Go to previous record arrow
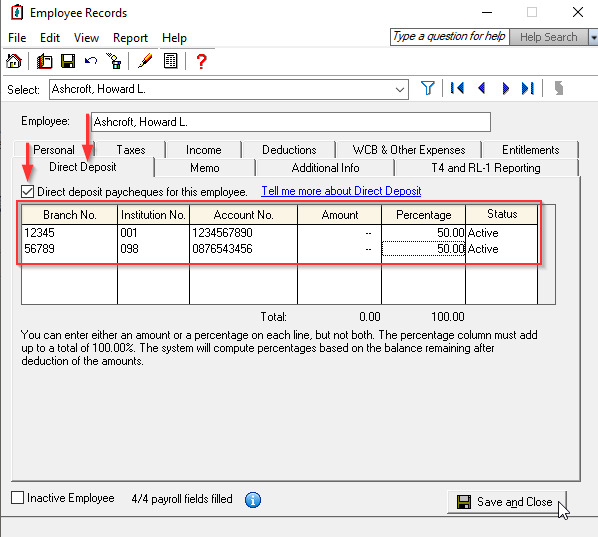This screenshot has height=537, width=598. click(x=482, y=88)
